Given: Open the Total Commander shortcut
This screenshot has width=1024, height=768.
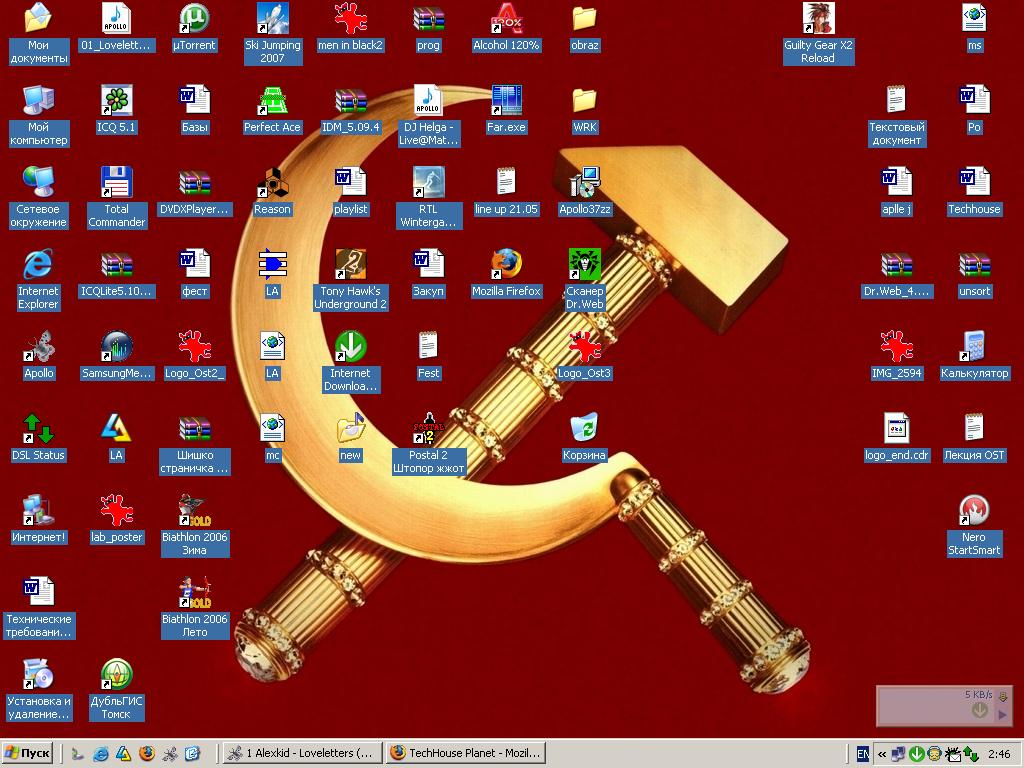Looking at the screenshot, I should click(x=116, y=182).
